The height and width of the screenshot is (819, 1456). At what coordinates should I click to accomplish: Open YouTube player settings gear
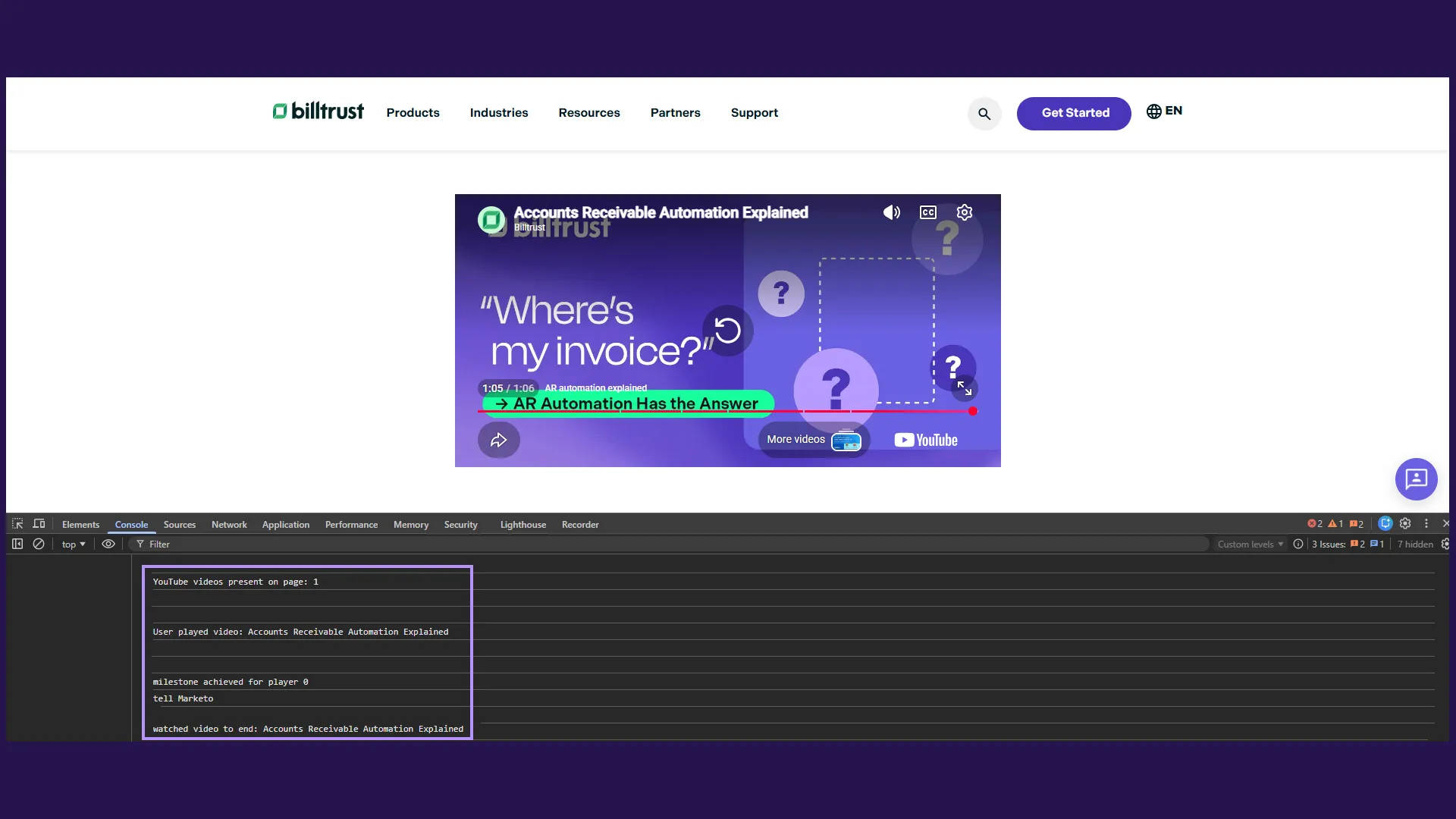pos(965,212)
